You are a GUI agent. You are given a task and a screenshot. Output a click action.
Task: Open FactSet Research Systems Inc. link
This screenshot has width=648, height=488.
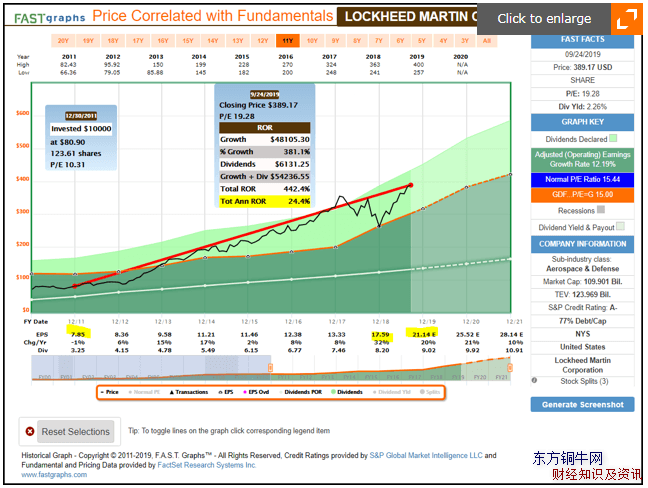coord(207,465)
